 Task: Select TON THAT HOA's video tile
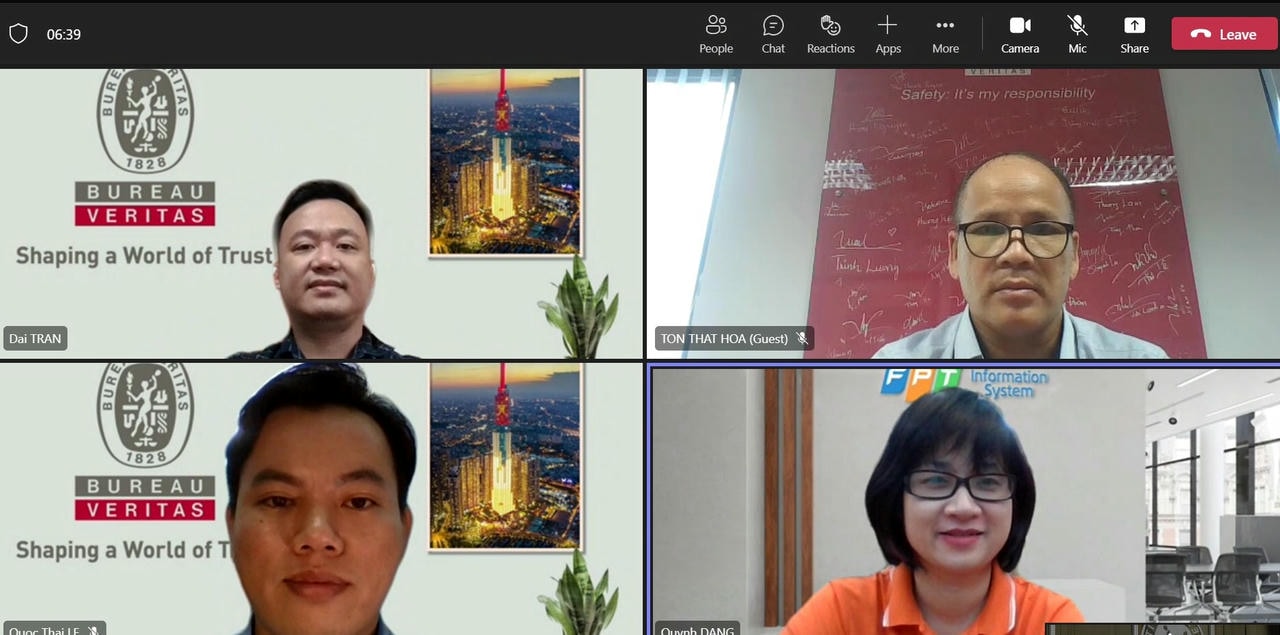962,213
